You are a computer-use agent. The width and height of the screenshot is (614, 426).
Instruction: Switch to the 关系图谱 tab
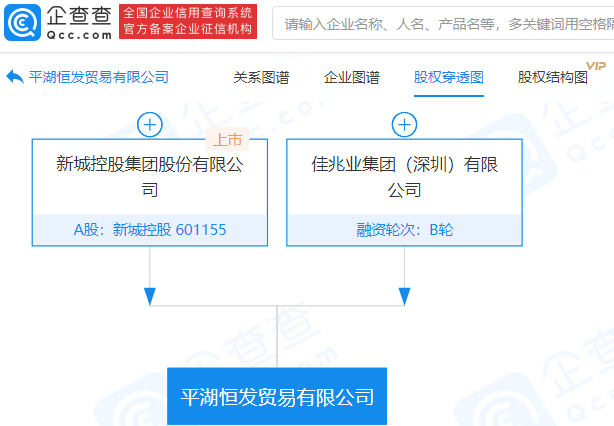point(261,77)
